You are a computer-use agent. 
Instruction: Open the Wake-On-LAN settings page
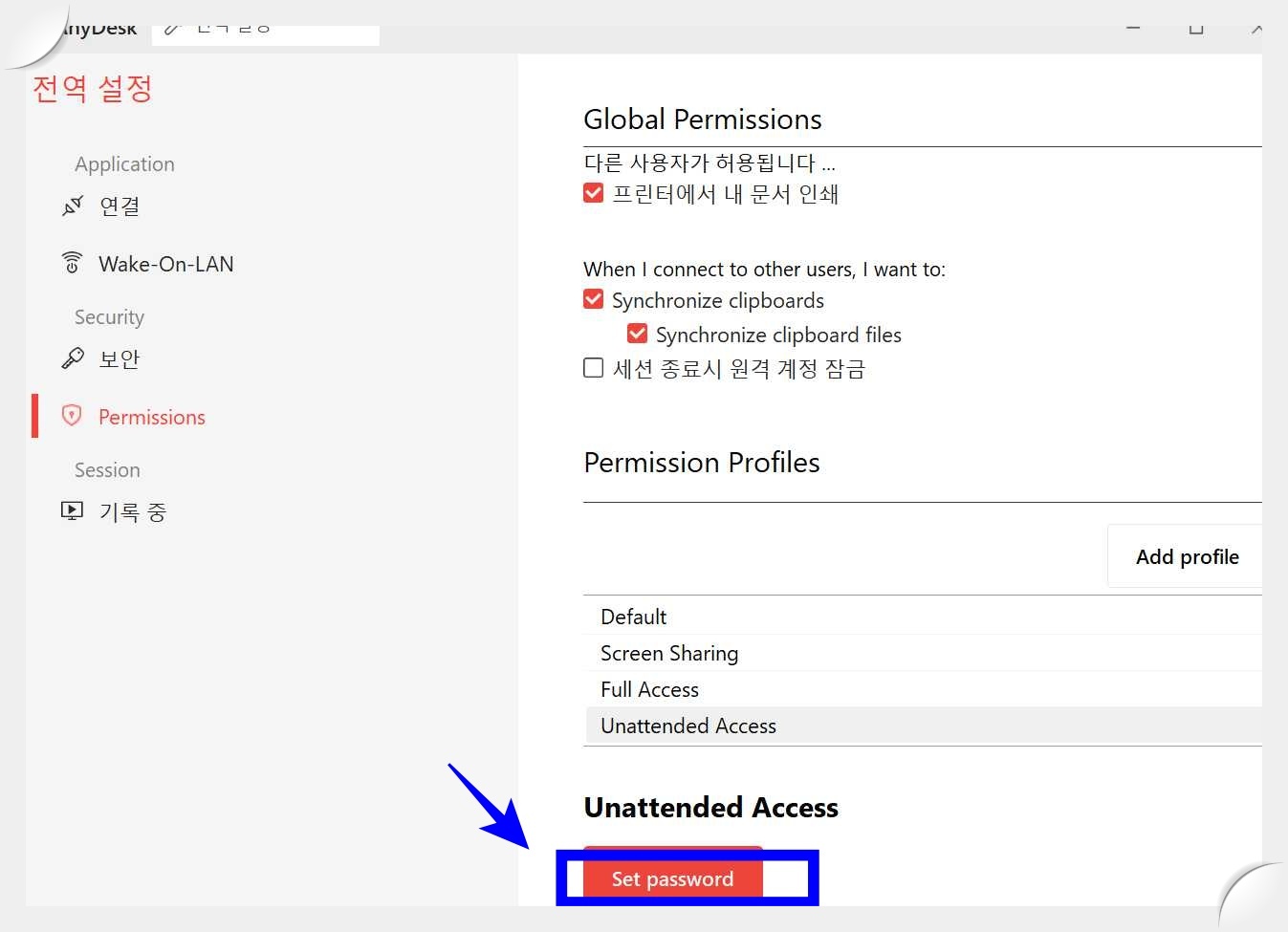[166, 264]
